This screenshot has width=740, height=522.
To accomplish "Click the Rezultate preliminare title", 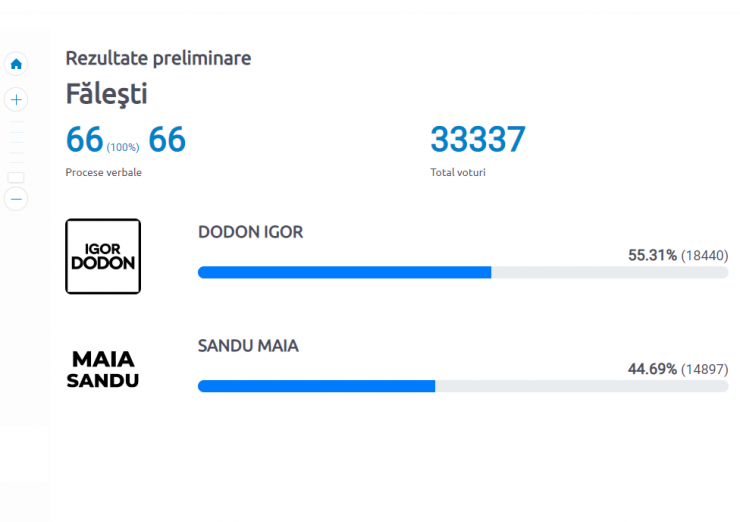I will pyautogui.click(x=158, y=59).
